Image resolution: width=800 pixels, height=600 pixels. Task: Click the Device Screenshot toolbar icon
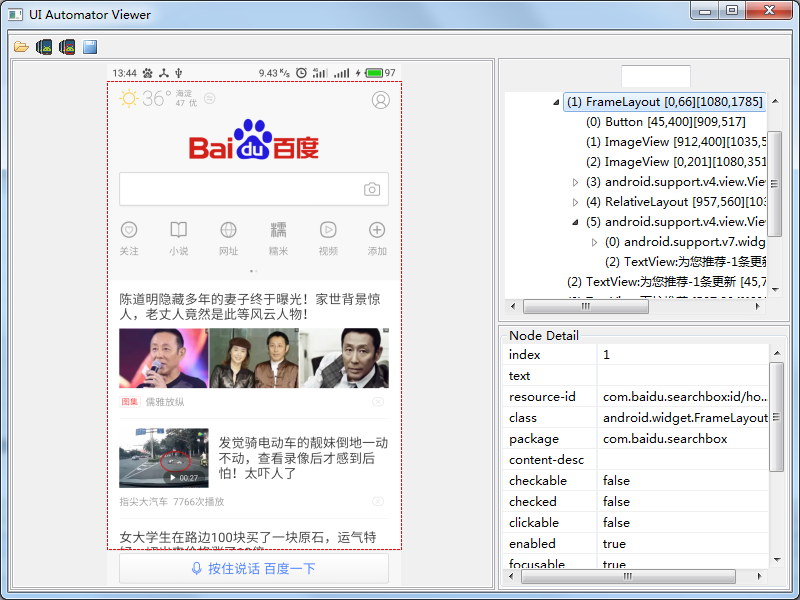(x=44, y=47)
